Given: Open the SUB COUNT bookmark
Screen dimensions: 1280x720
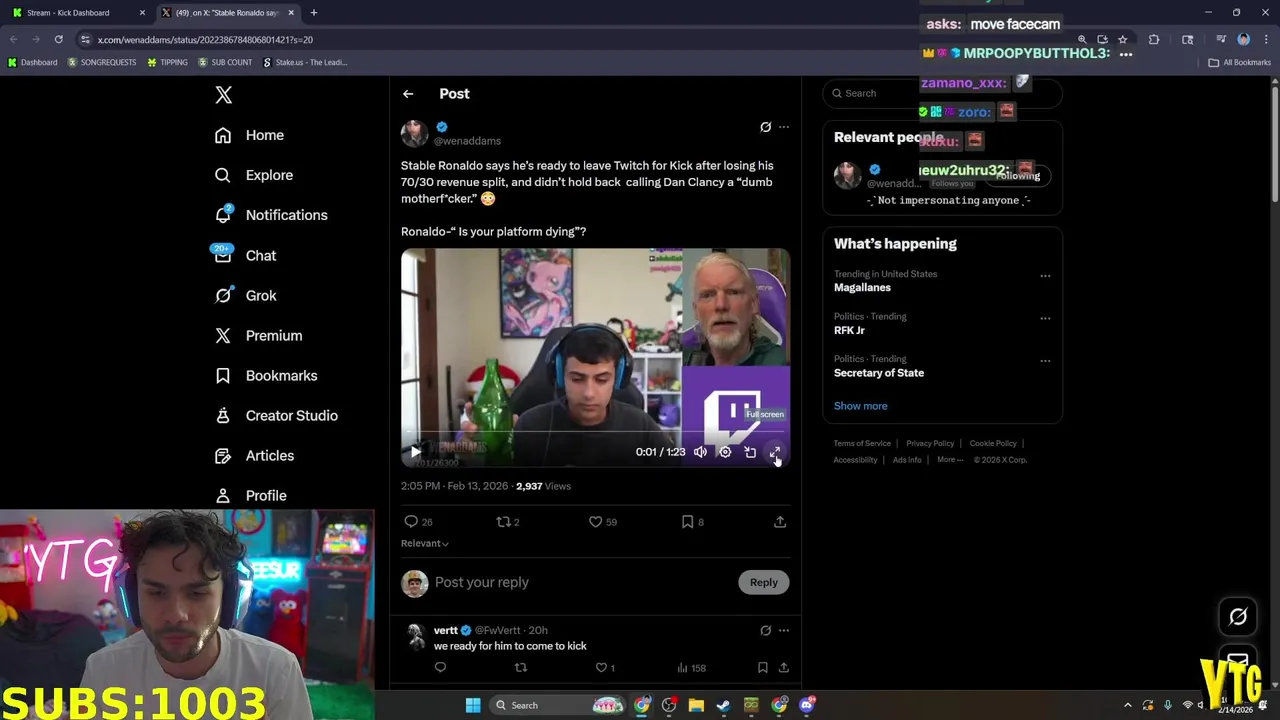Looking at the screenshot, I should coord(225,62).
